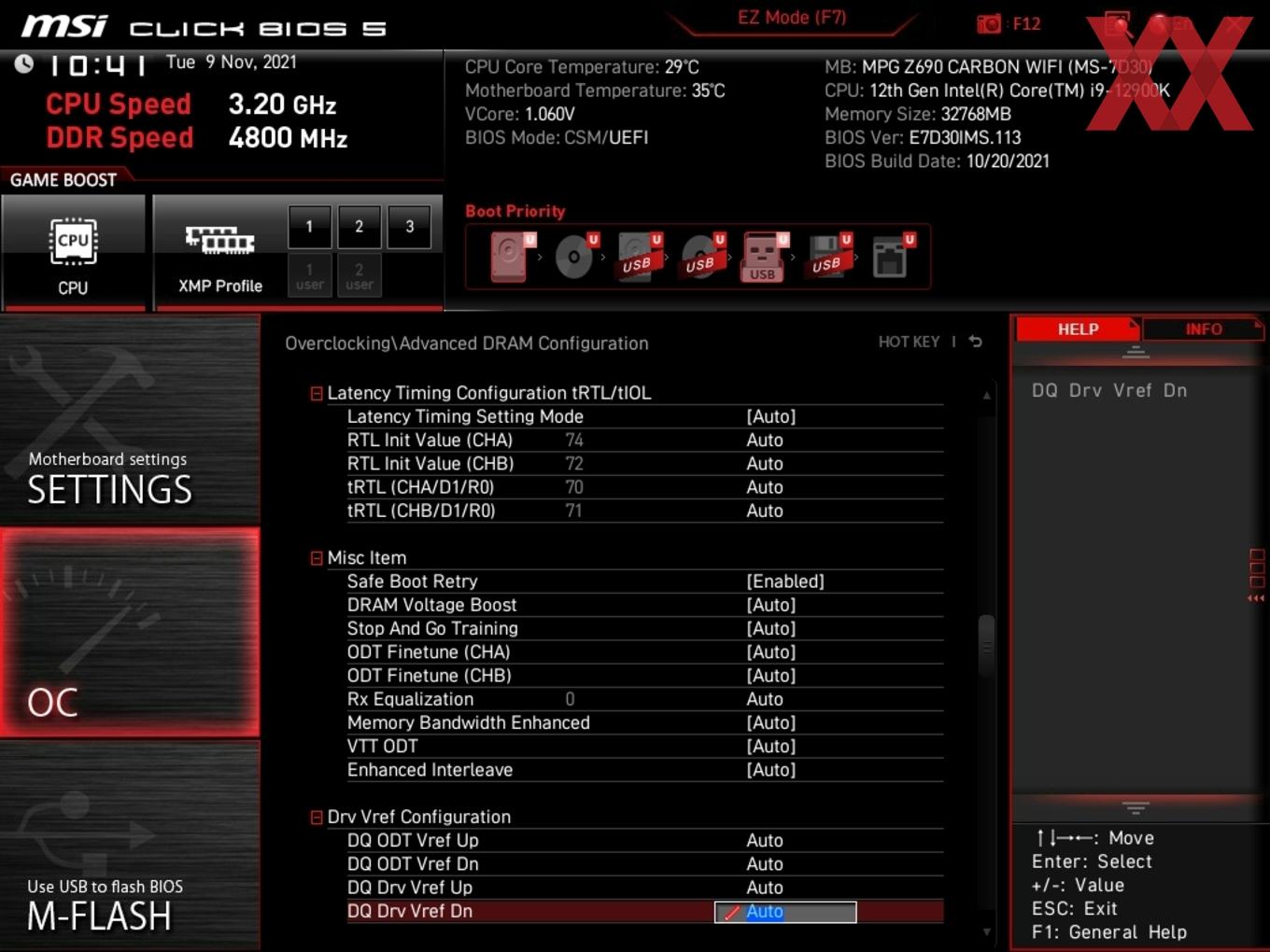Switch to the INFO tab
The width and height of the screenshot is (1270, 952).
point(1204,329)
